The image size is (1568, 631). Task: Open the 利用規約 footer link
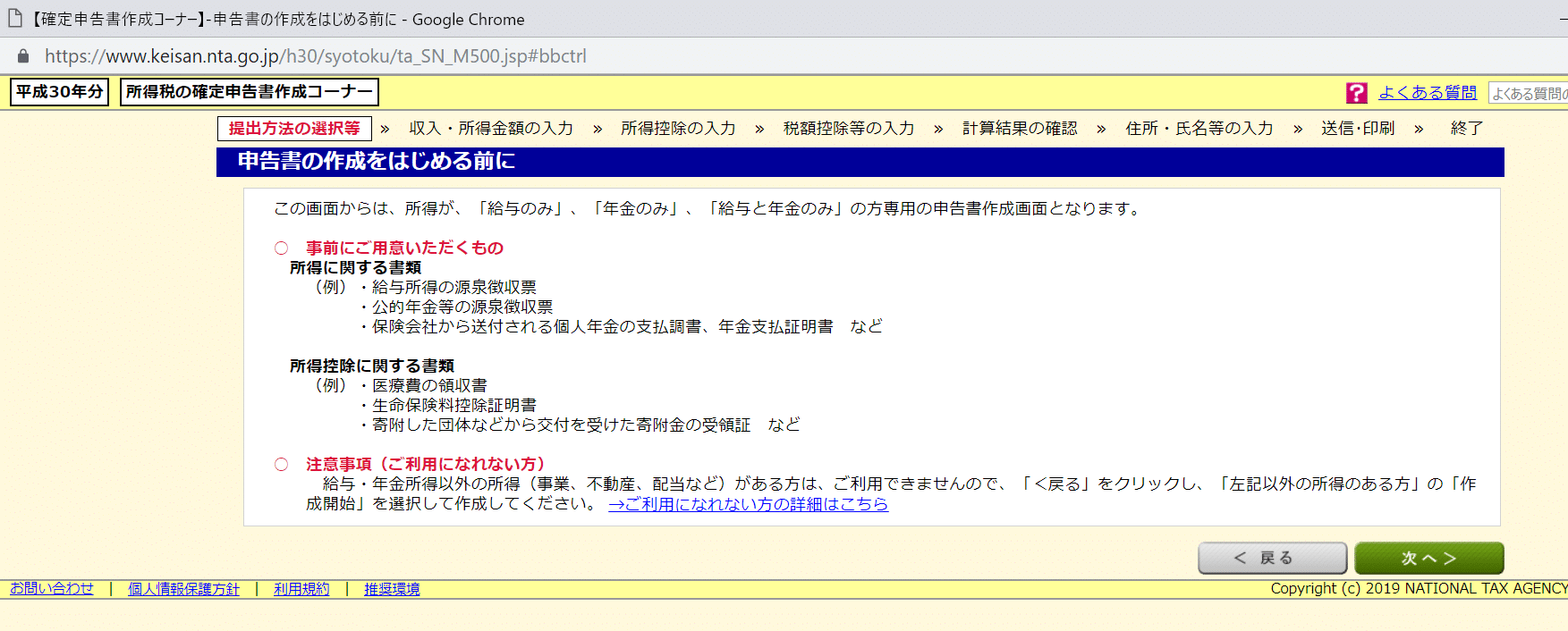point(301,589)
